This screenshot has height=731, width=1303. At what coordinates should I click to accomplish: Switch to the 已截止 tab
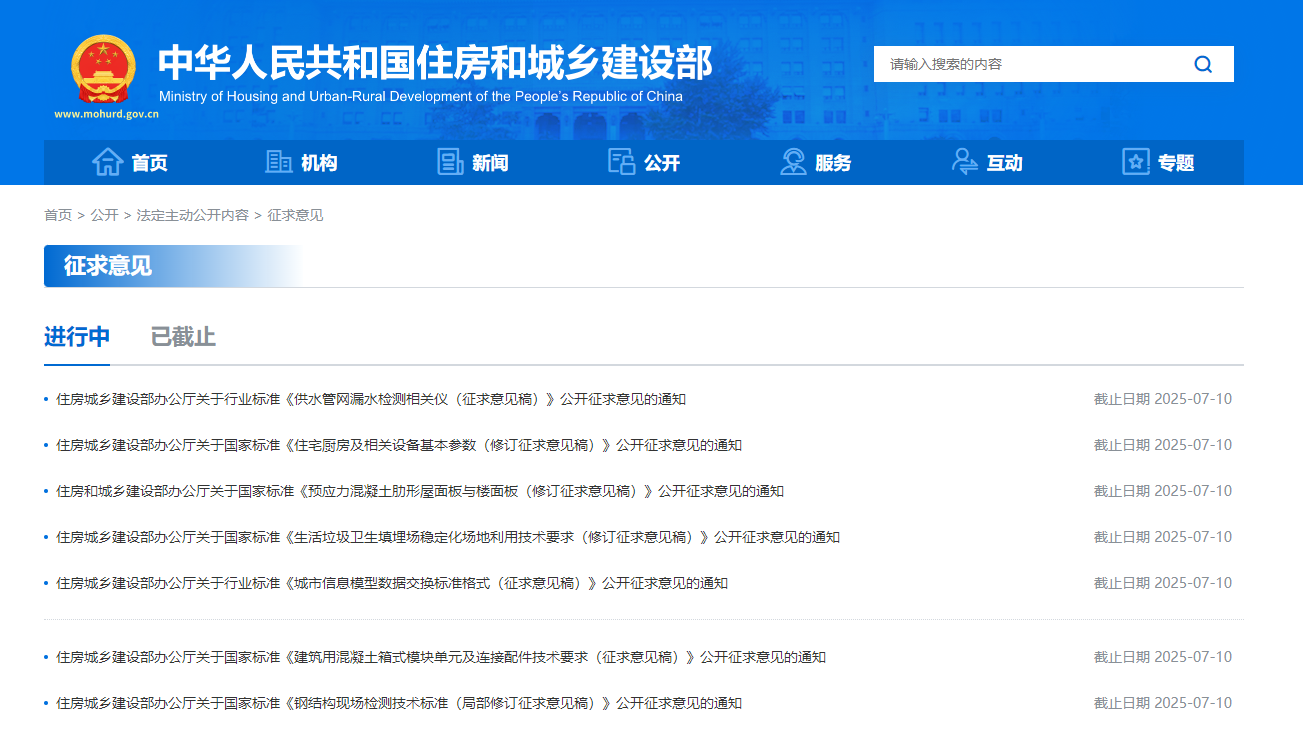tap(183, 337)
